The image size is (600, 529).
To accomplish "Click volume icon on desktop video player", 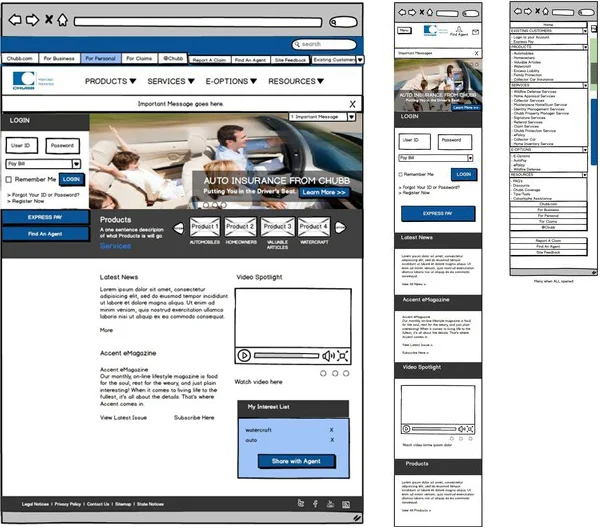I will point(328,356).
